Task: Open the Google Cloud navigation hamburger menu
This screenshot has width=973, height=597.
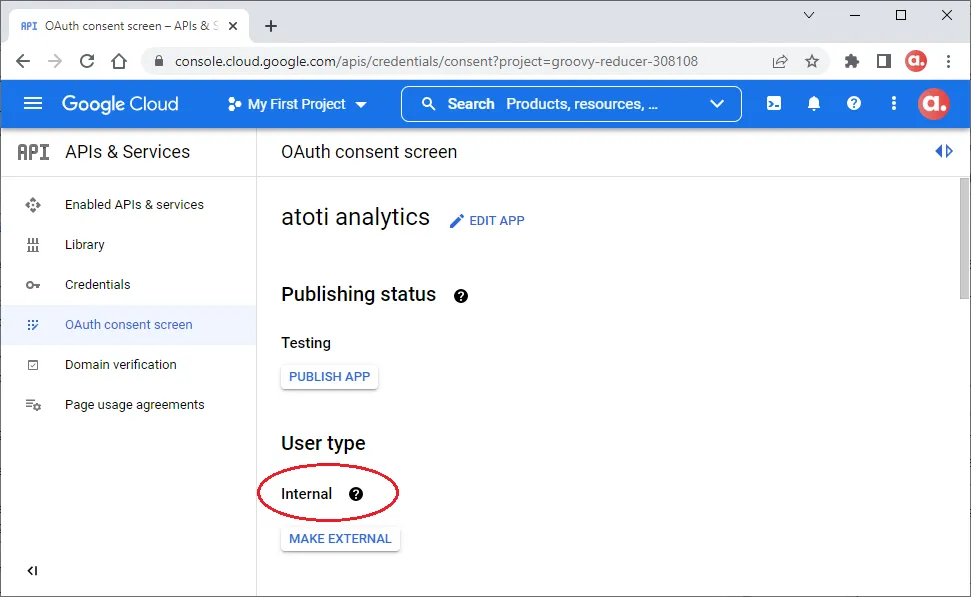Action: click(33, 104)
